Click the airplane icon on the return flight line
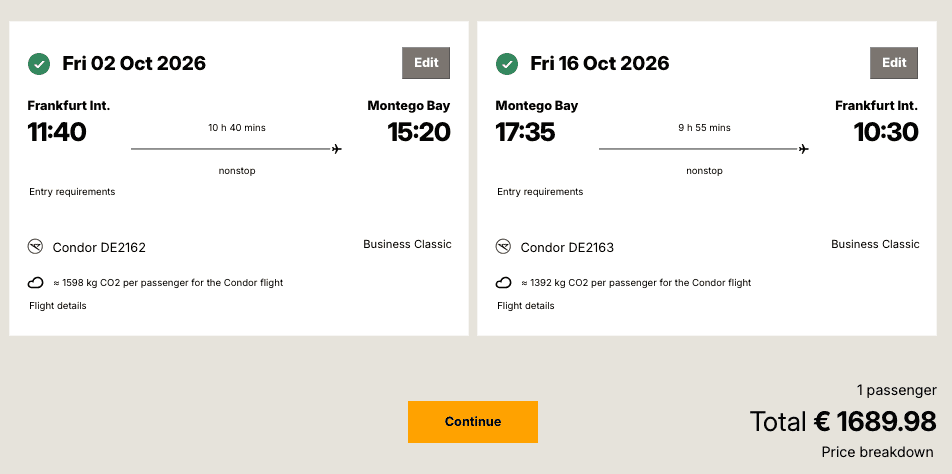Viewport: 952px width, 474px height. pos(804,149)
